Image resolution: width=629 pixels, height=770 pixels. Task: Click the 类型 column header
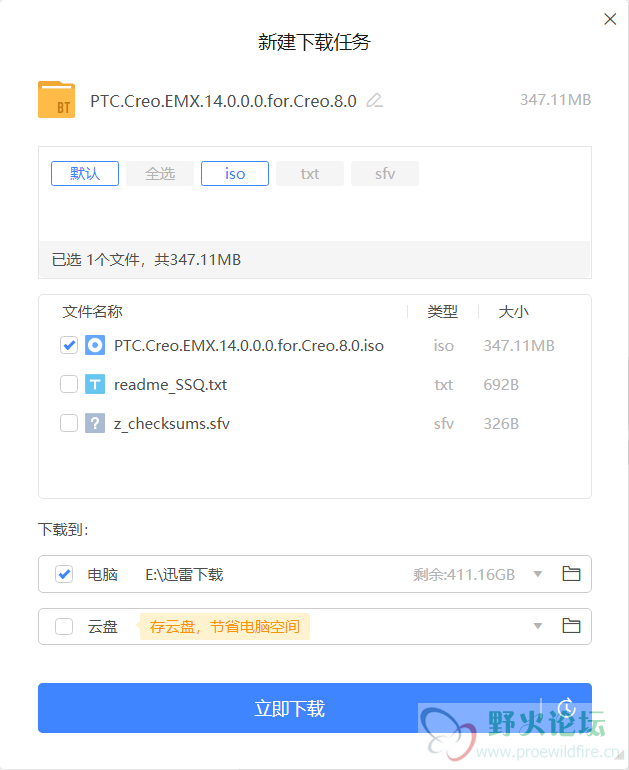coord(442,311)
